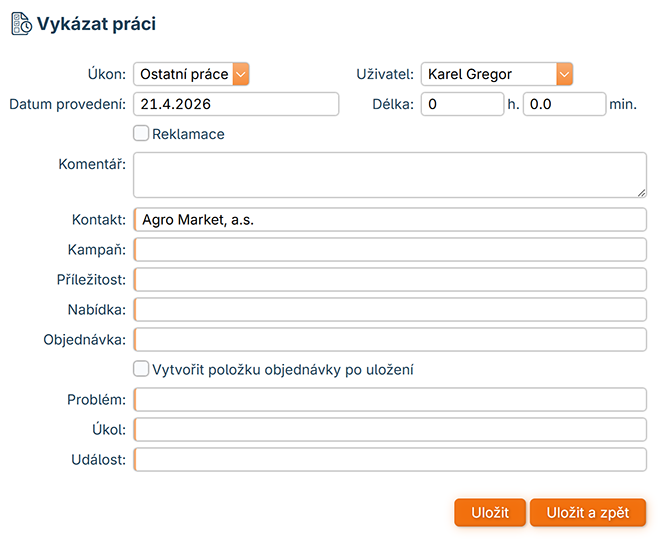Select the Úkol input field
658x541 pixels.
click(x=390, y=430)
